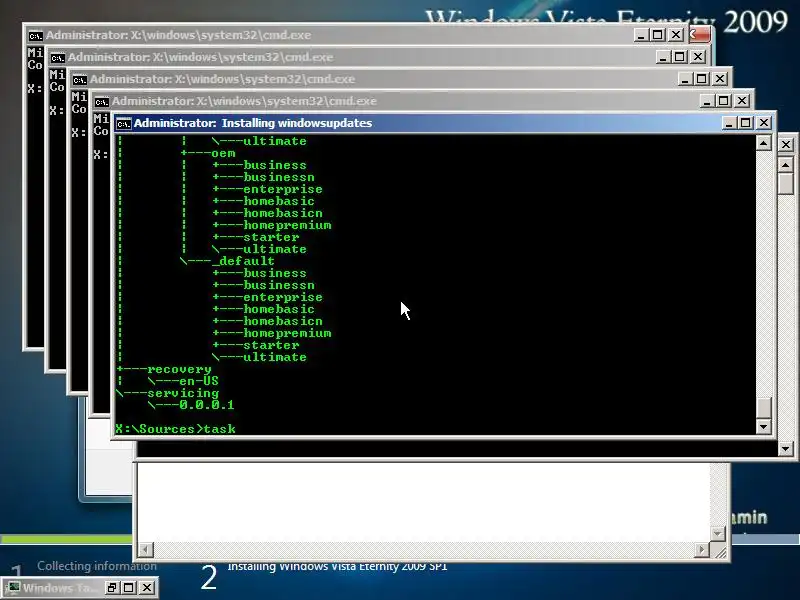
Task: Close the minimized Windows Task Manager window
Action: click(146, 588)
